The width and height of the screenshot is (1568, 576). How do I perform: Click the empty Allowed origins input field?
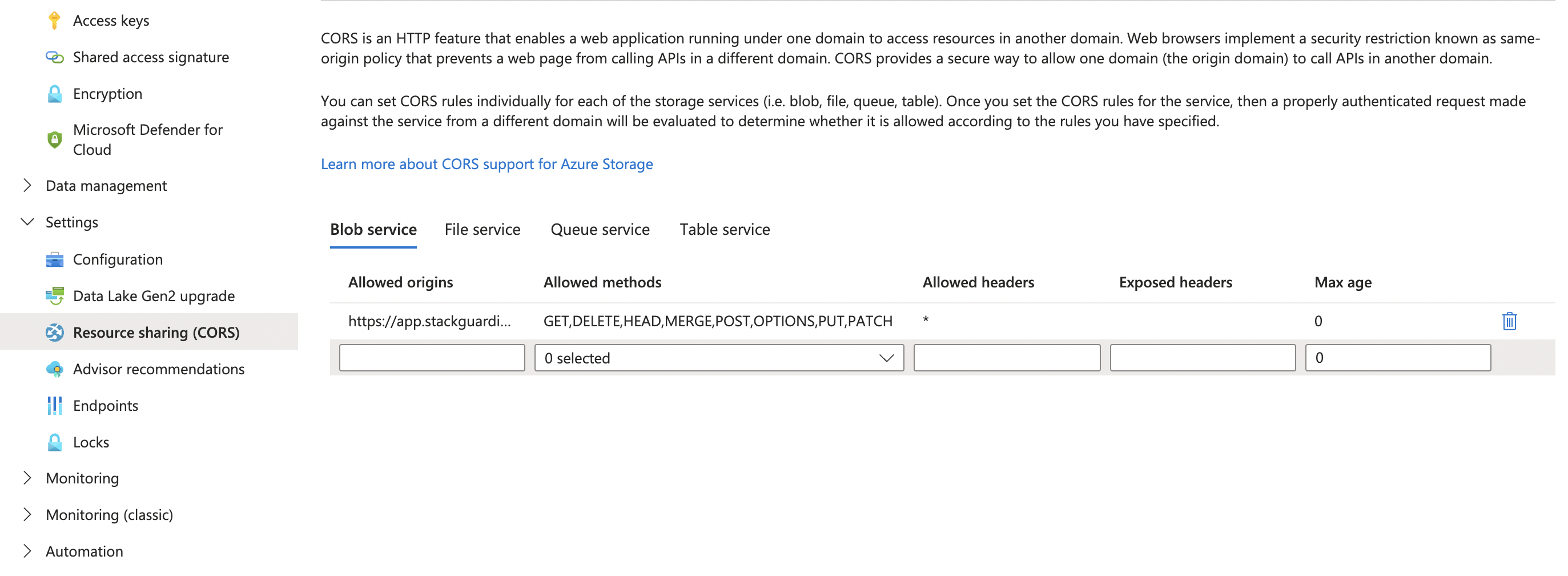pyautogui.click(x=432, y=358)
